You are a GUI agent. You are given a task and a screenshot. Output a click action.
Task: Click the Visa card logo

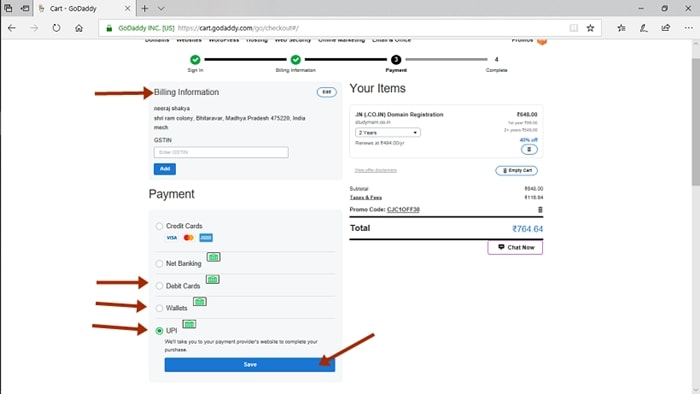point(171,238)
